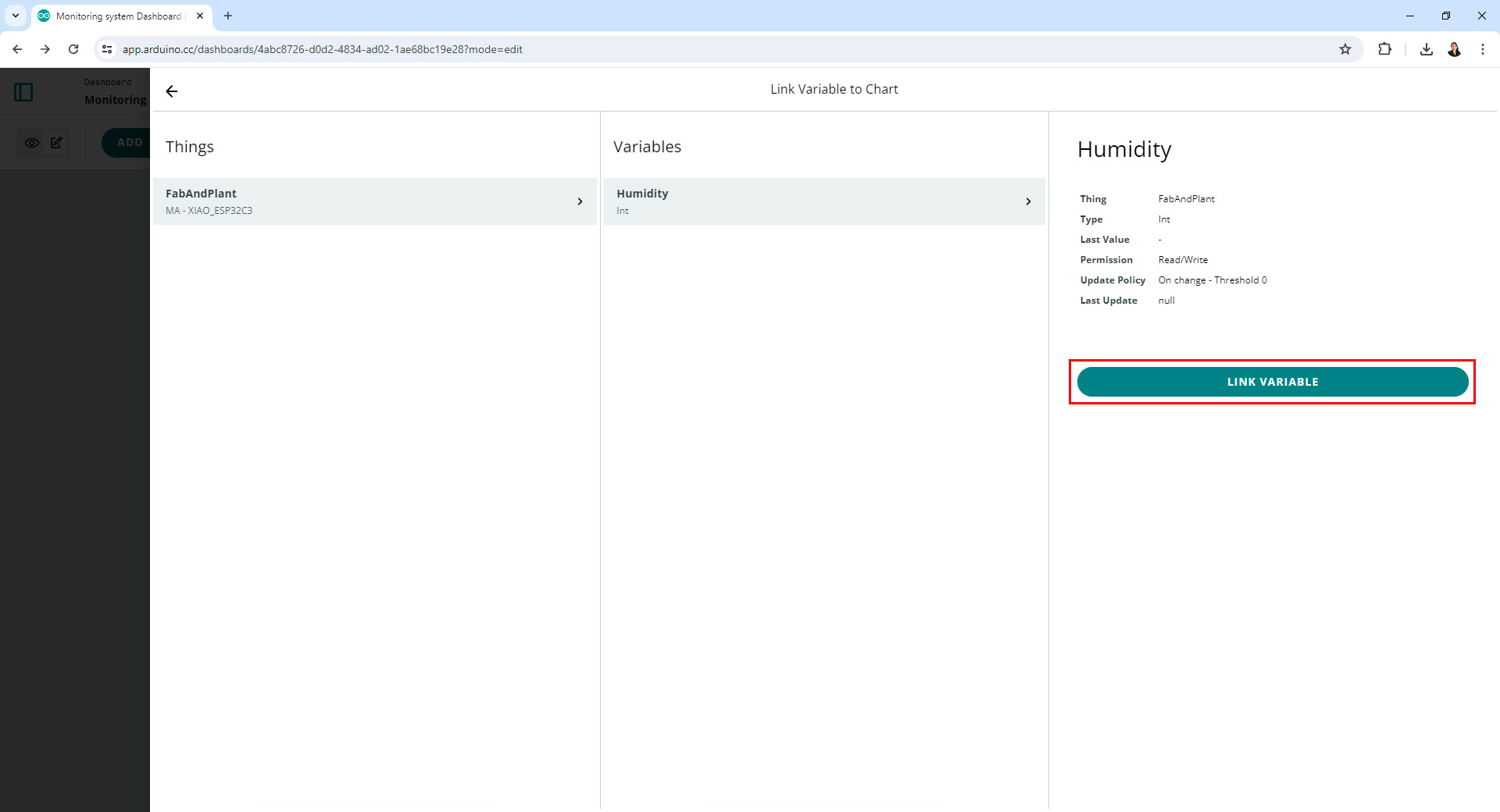Close the Monitoring system Dashboard tab
Viewport: 1500px width, 812px height.
[x=200, y=16]
